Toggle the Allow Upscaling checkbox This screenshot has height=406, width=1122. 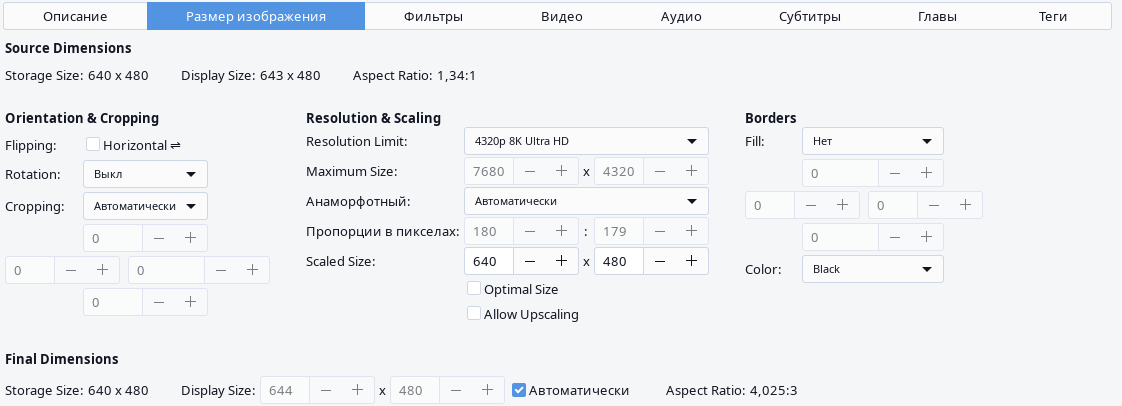click(474, 314)
